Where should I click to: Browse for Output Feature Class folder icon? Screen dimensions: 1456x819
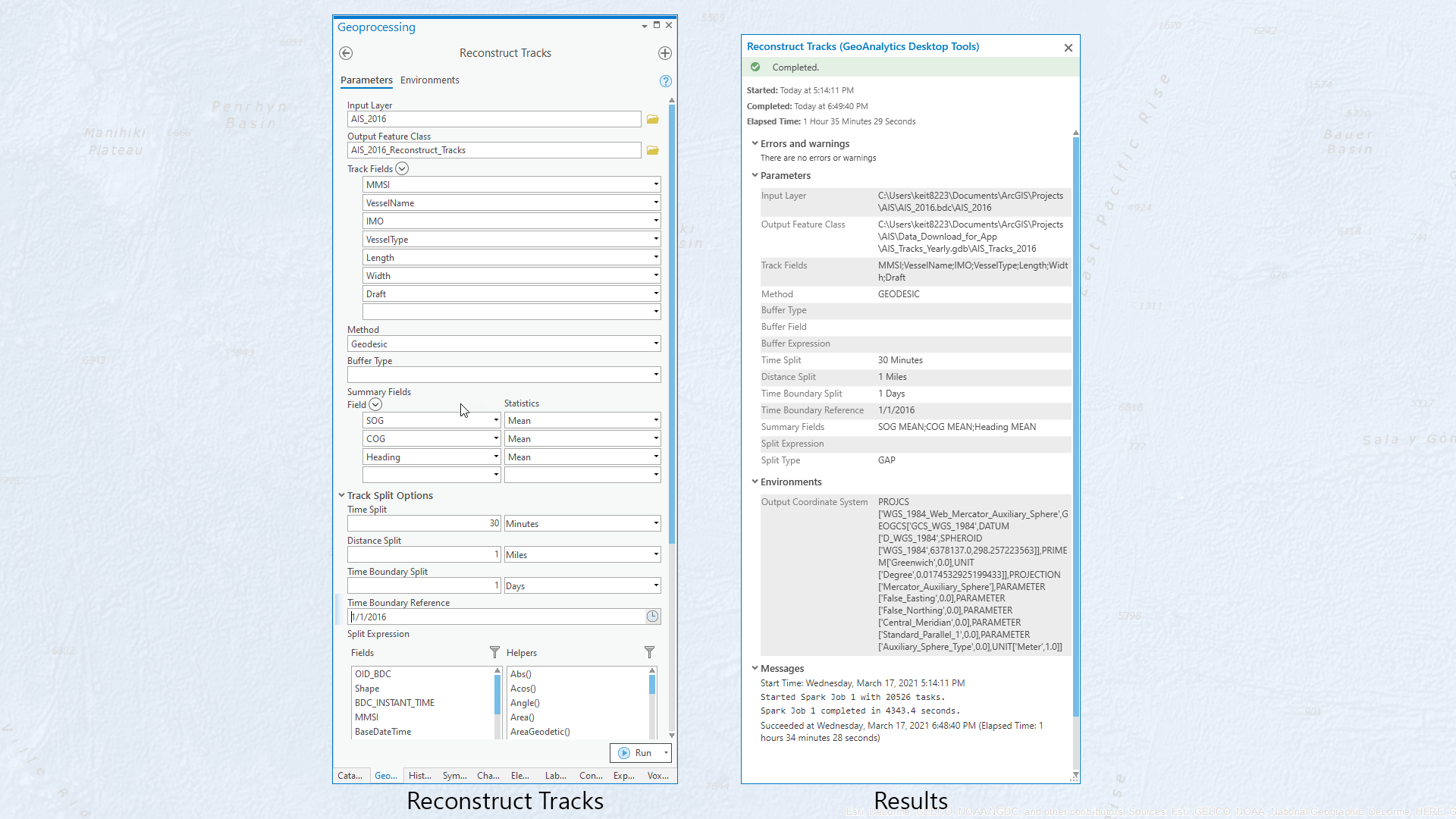652,150
